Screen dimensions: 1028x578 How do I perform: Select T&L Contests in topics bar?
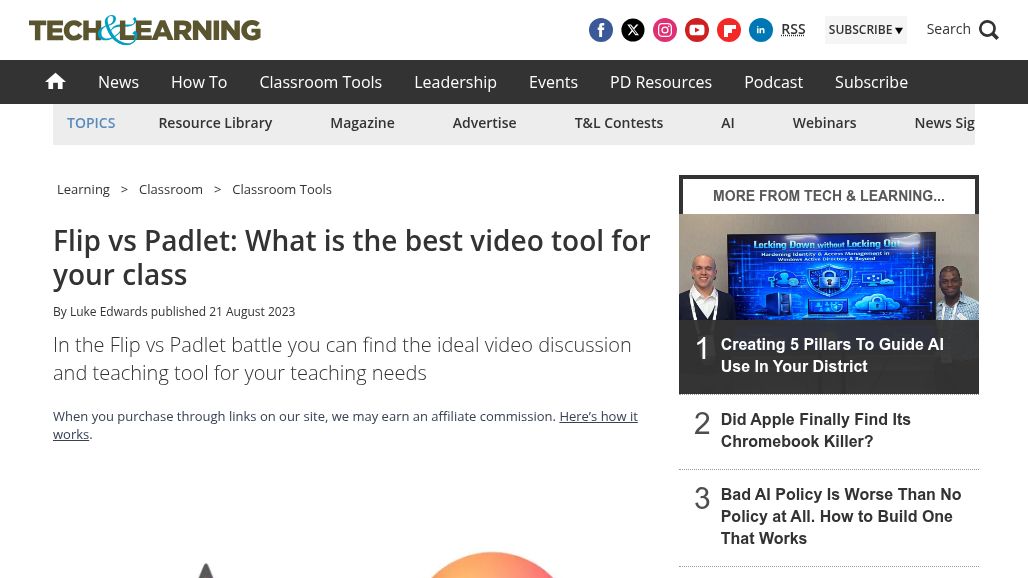[x=619, y=123]
